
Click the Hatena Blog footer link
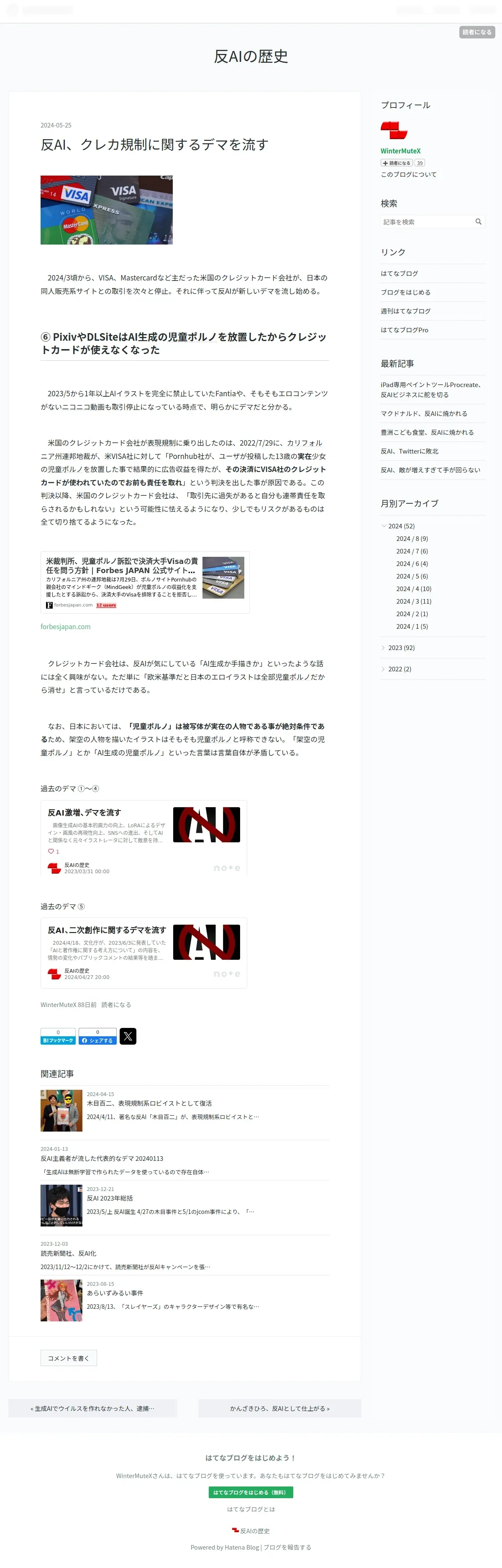click(242, 1547)
